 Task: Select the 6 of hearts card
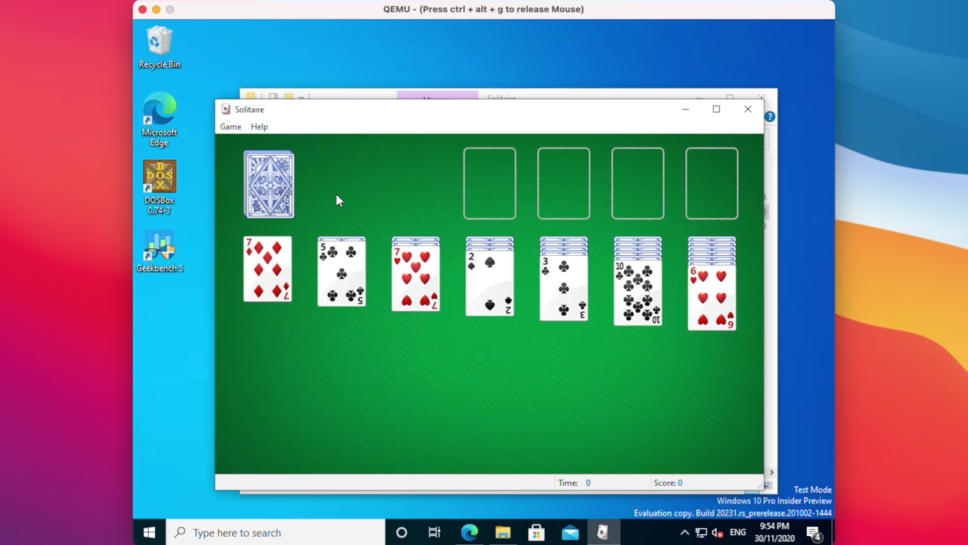tap(712, 299)
